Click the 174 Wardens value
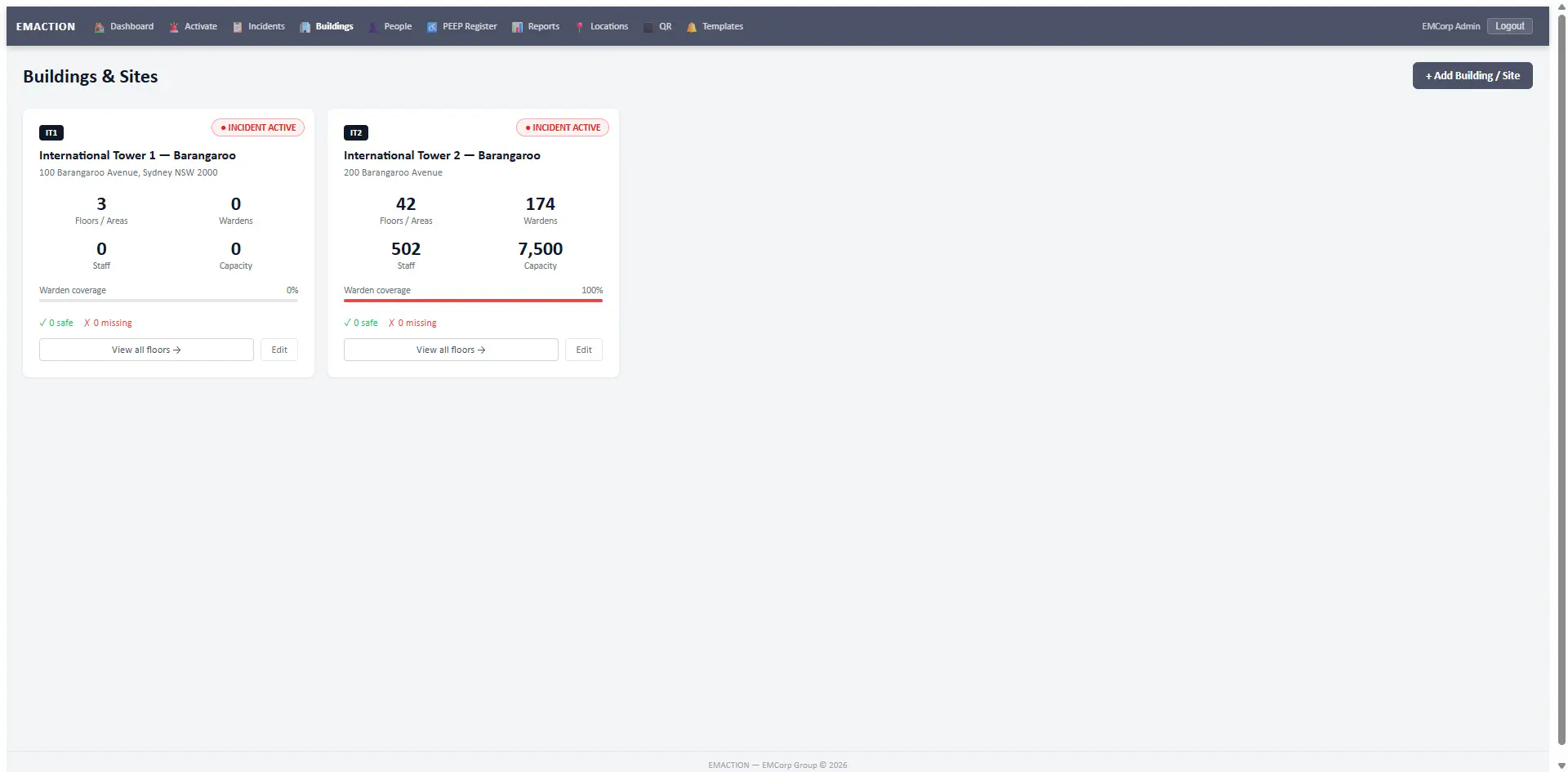The width and height of the screenshot is (1568, 784). pos(540,204)
